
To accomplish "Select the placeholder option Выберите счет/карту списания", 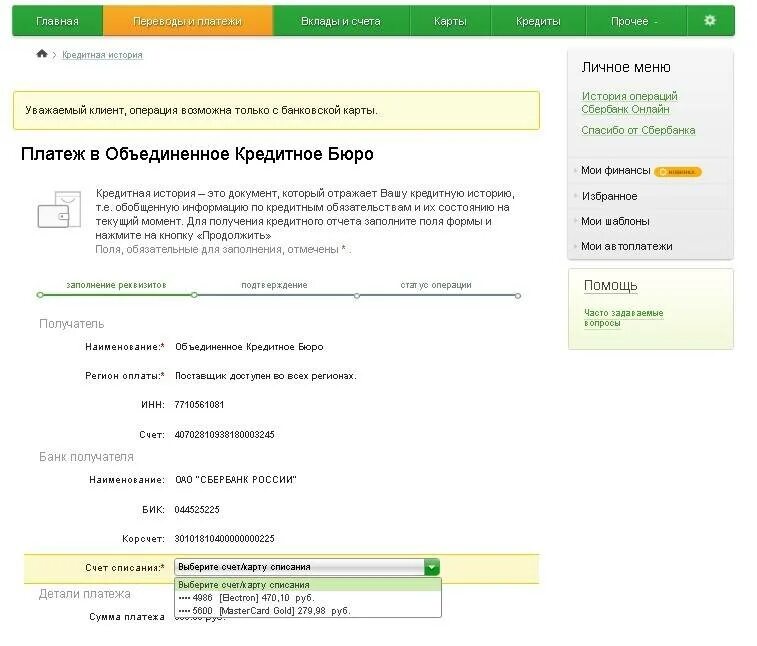I will coord(308,585).
